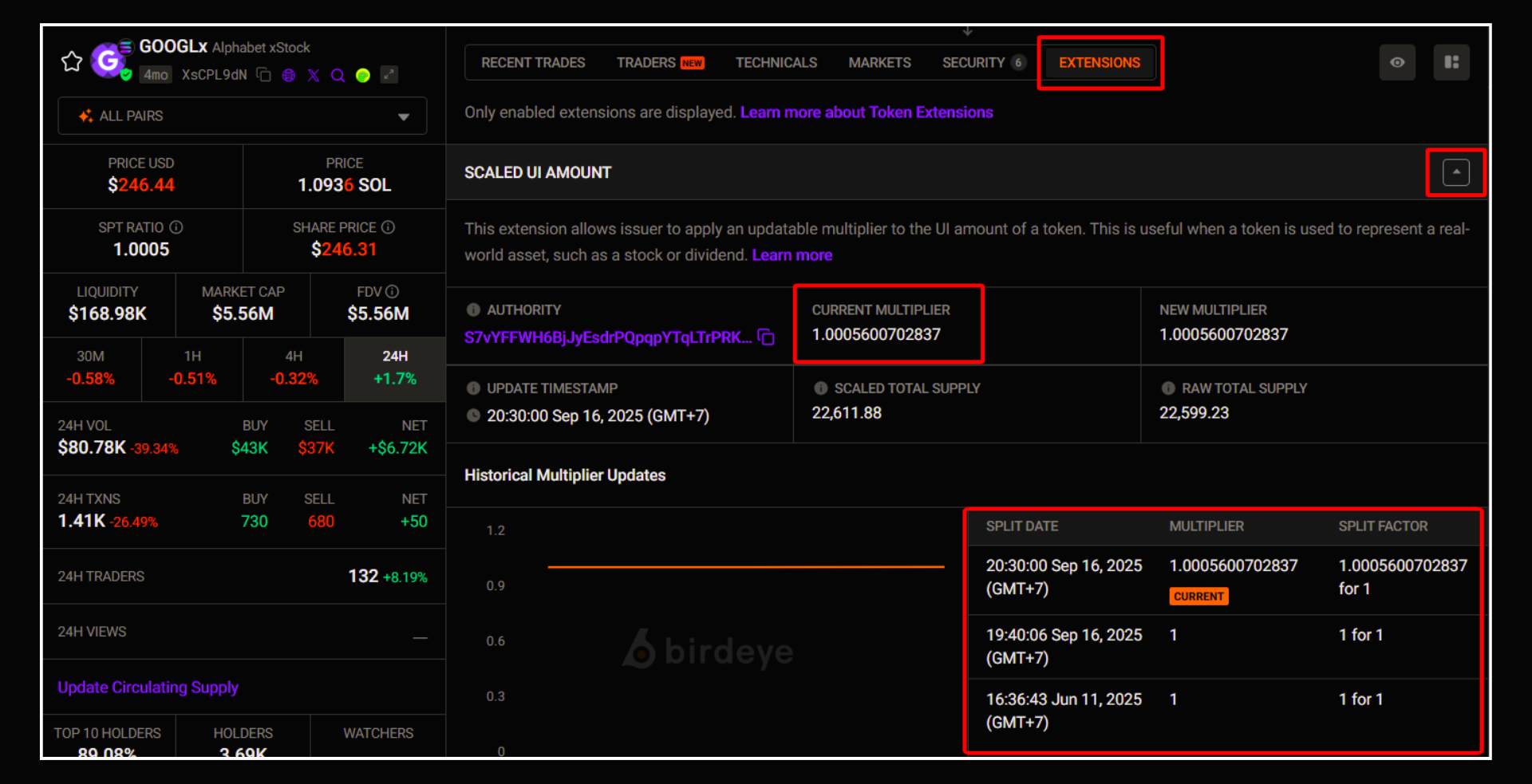Screen dimensions: 1532x784
Task: Click the AUTHORITY info icon
Action: click(x=473, y=309)
